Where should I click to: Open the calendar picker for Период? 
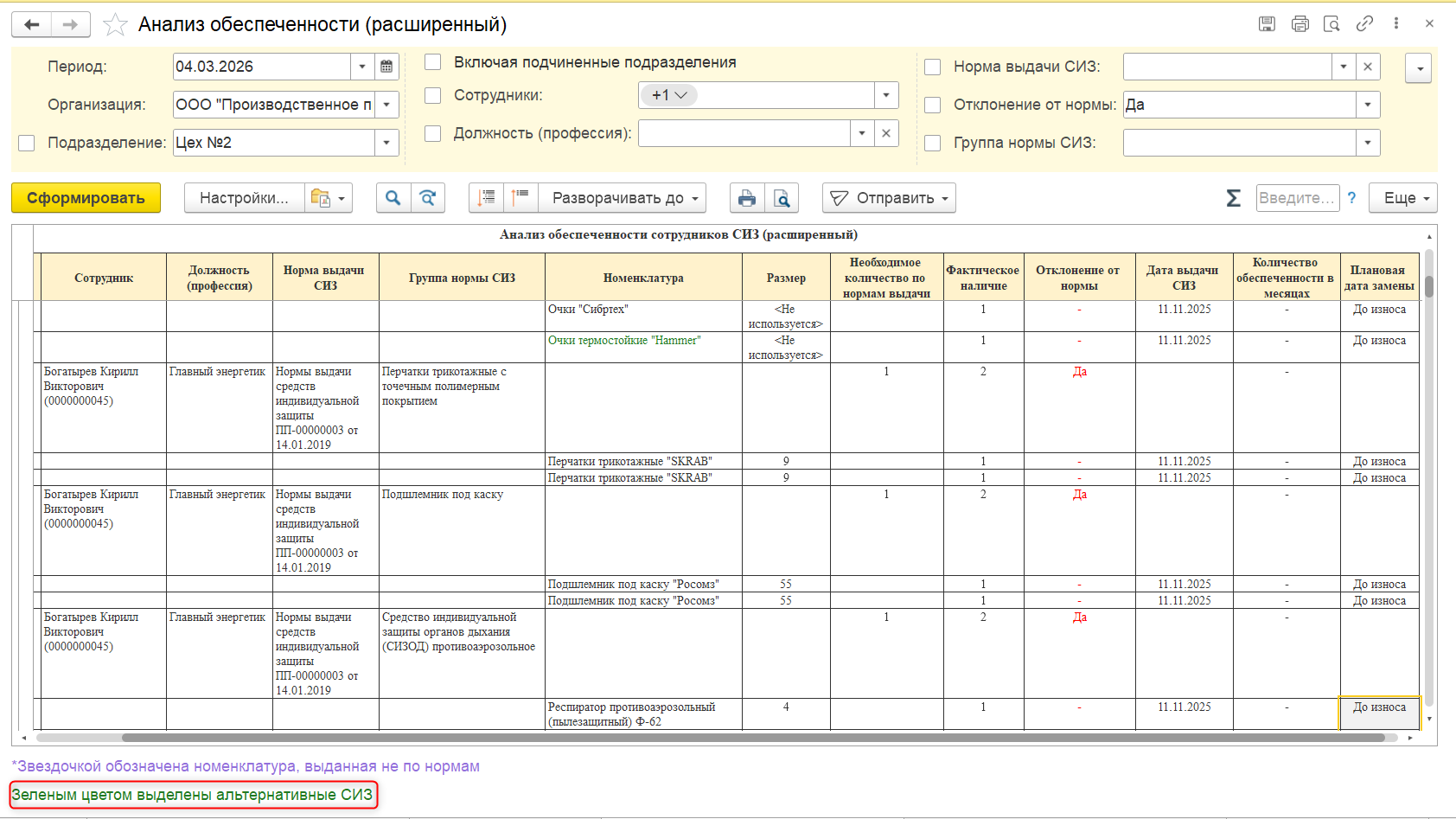tap(386, 67)
